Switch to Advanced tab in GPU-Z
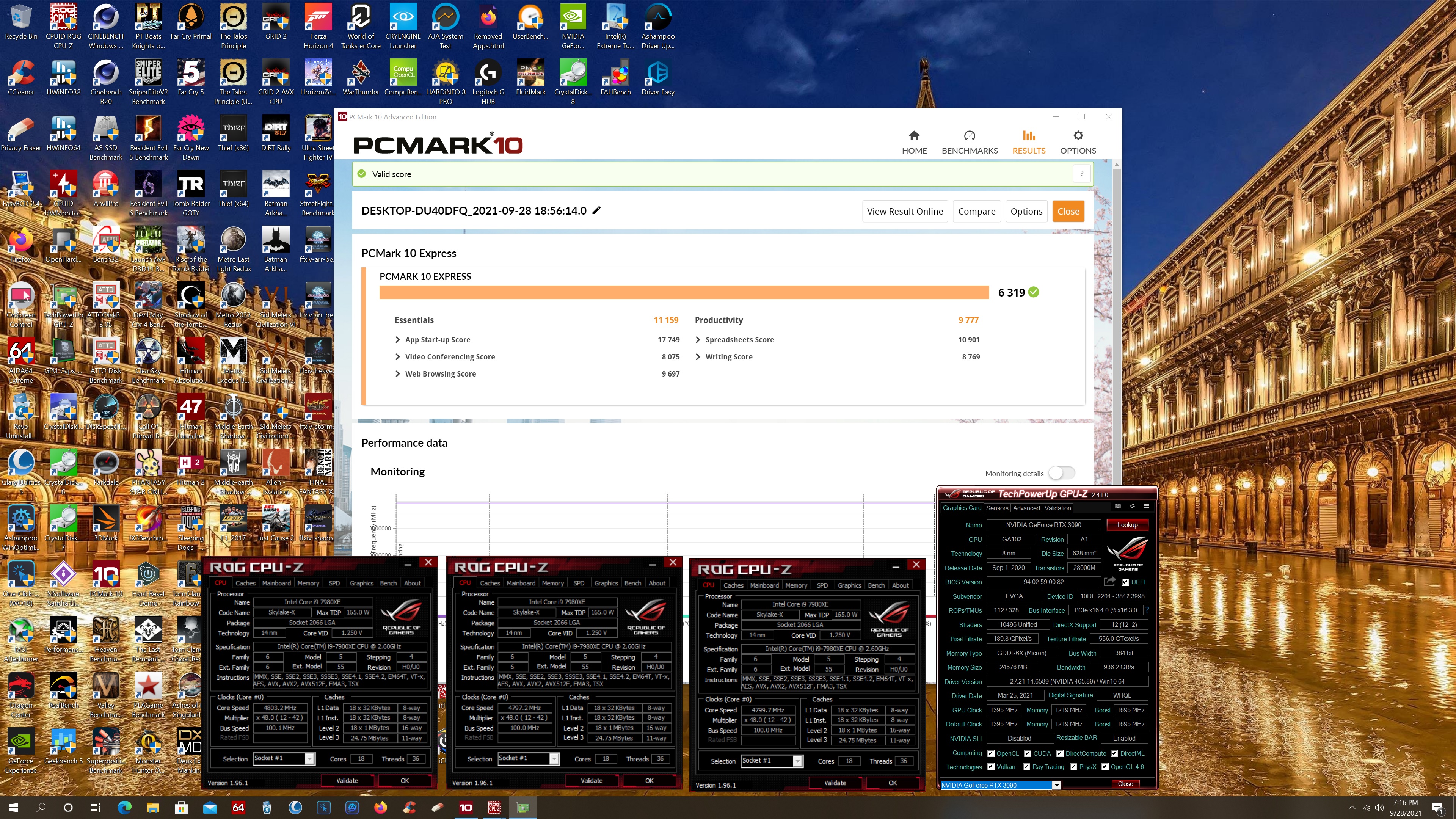Screen dimensions: 1456x819 1026,508
